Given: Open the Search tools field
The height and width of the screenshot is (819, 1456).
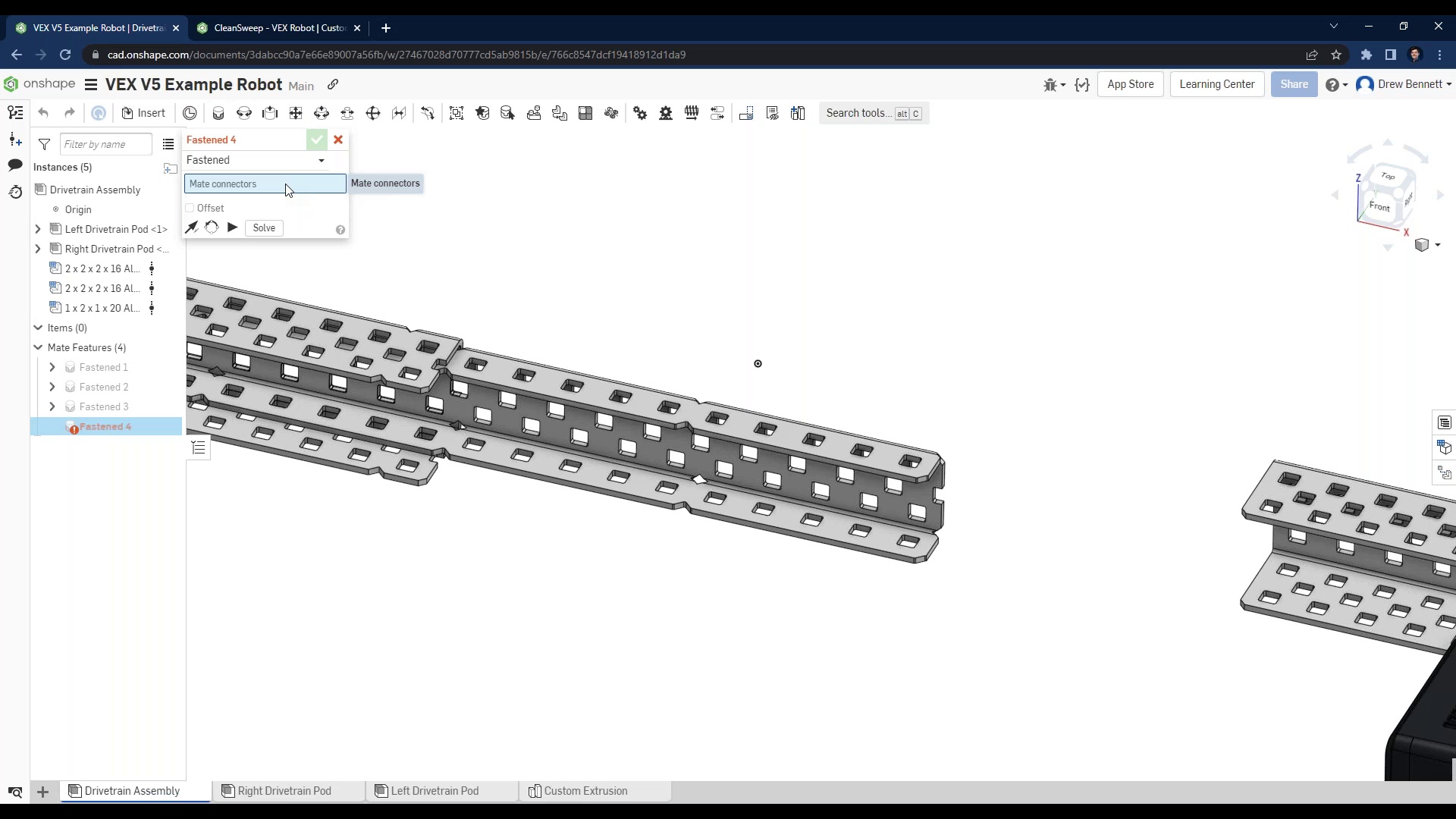Looking at the screenshot, I should pos(874,113).
